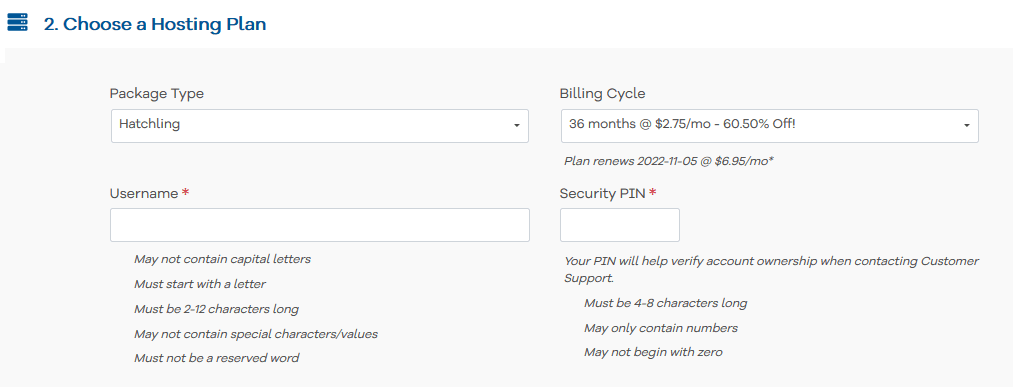Click the 'Must be 2-12 characters long' hint
The width and height of the screenshot is (1013, 387).
216,309
